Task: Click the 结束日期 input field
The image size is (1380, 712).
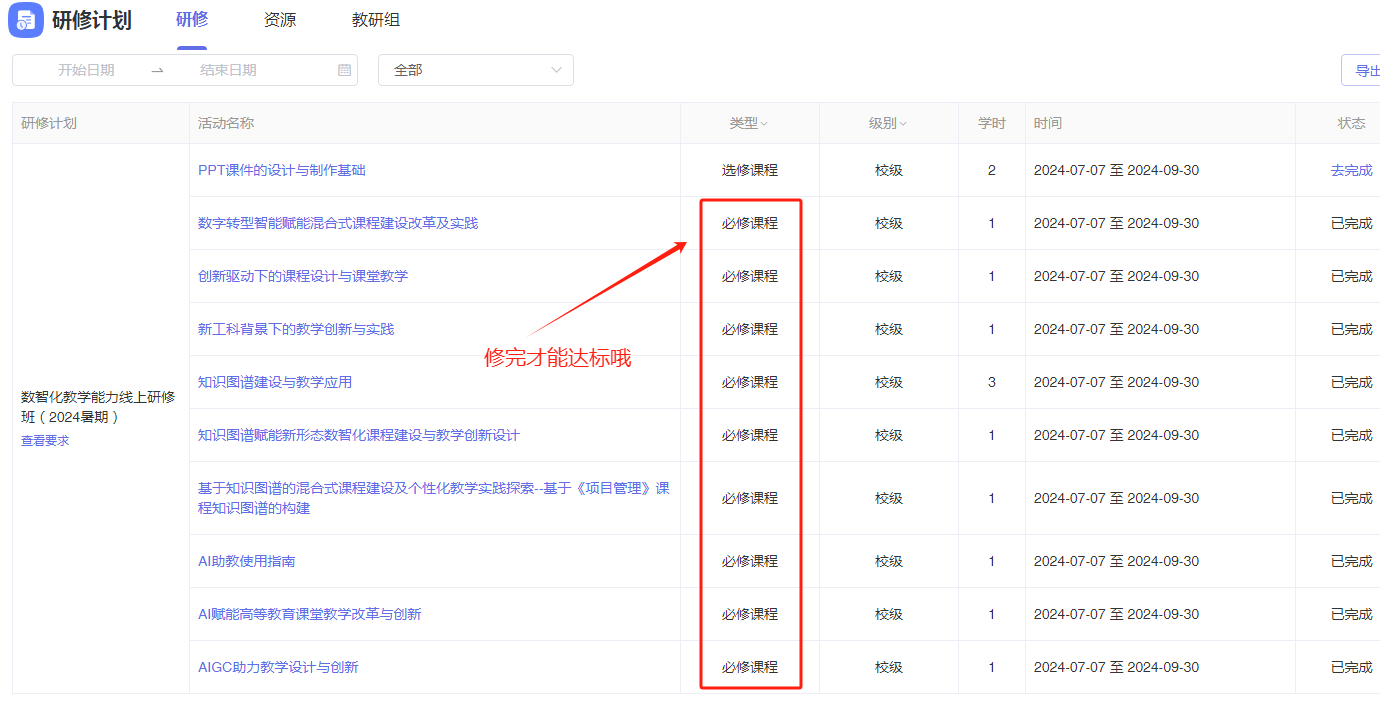Action: pyautogui.click(x=228, y=70)
